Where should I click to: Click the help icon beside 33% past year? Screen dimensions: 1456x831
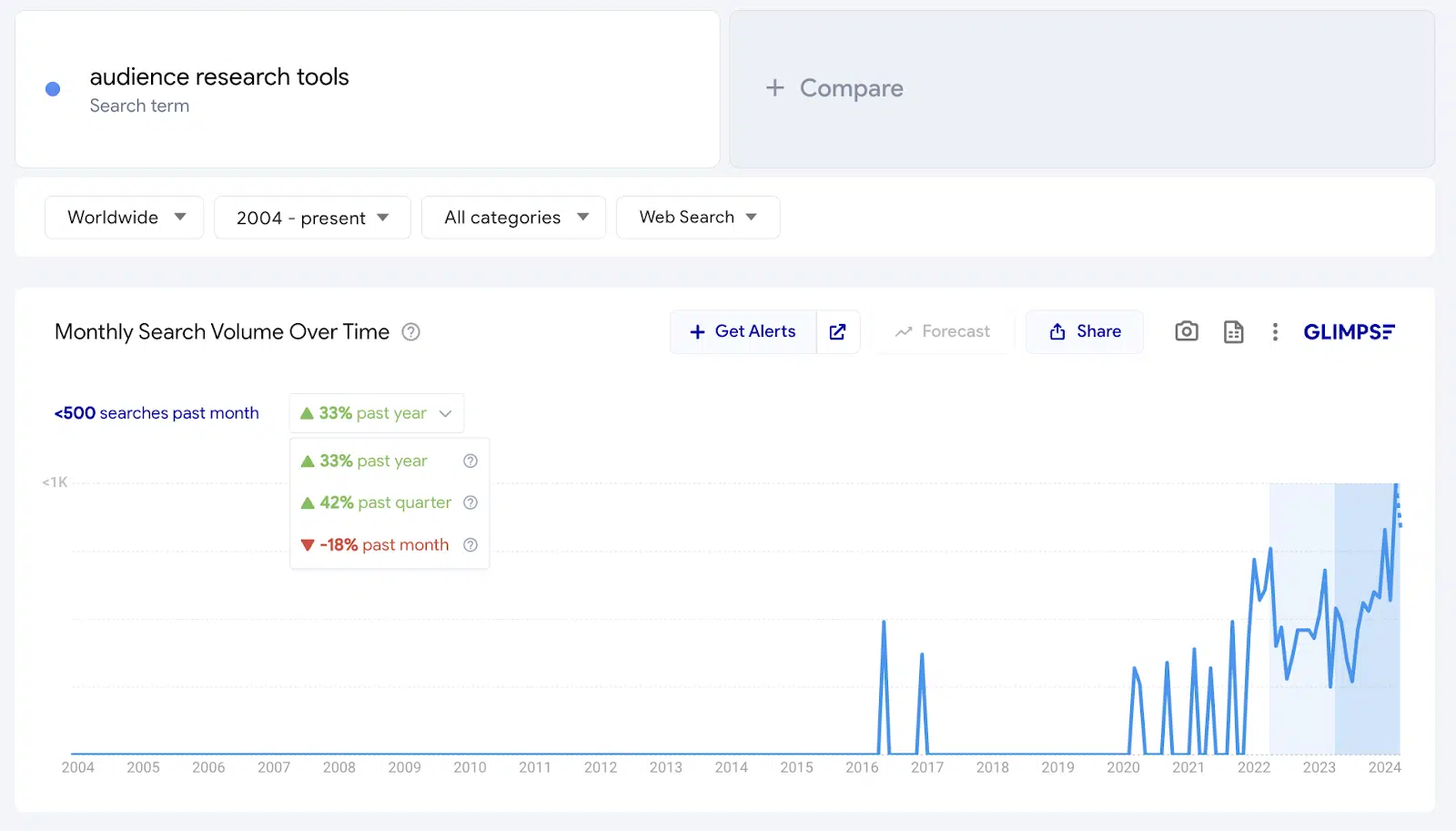point(470,461)
